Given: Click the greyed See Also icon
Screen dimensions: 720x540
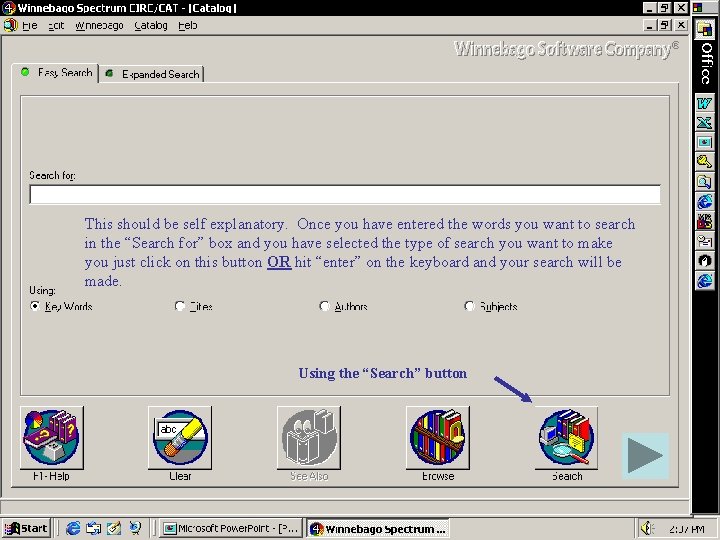Looking at the screenshot, I should coord(309,438).
